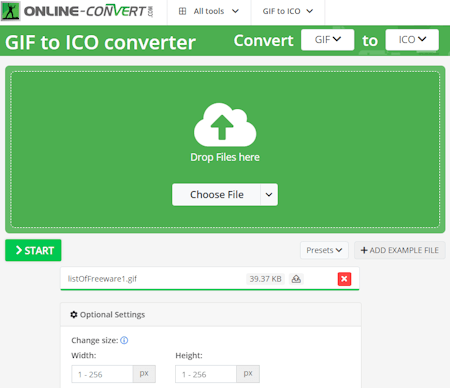Viewport: 450px width, 388px height.
Task: Click the px unit label next to Width
Action: pos(144,374)
